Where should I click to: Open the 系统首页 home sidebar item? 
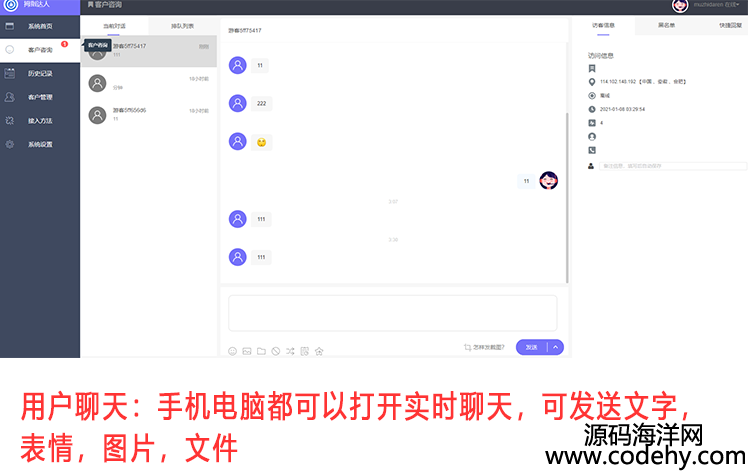click(40, 26)
